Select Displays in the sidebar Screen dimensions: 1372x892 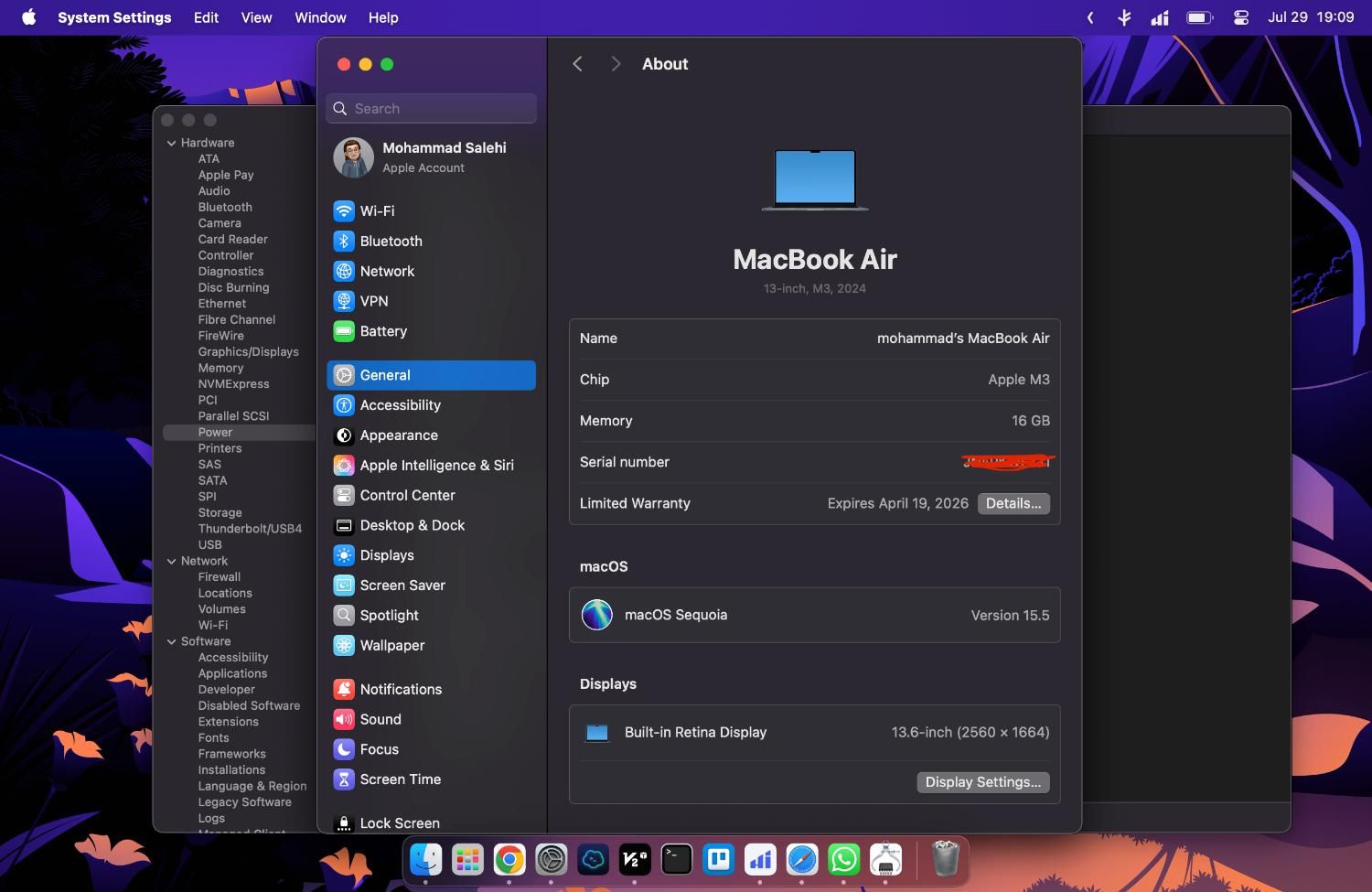431,555
